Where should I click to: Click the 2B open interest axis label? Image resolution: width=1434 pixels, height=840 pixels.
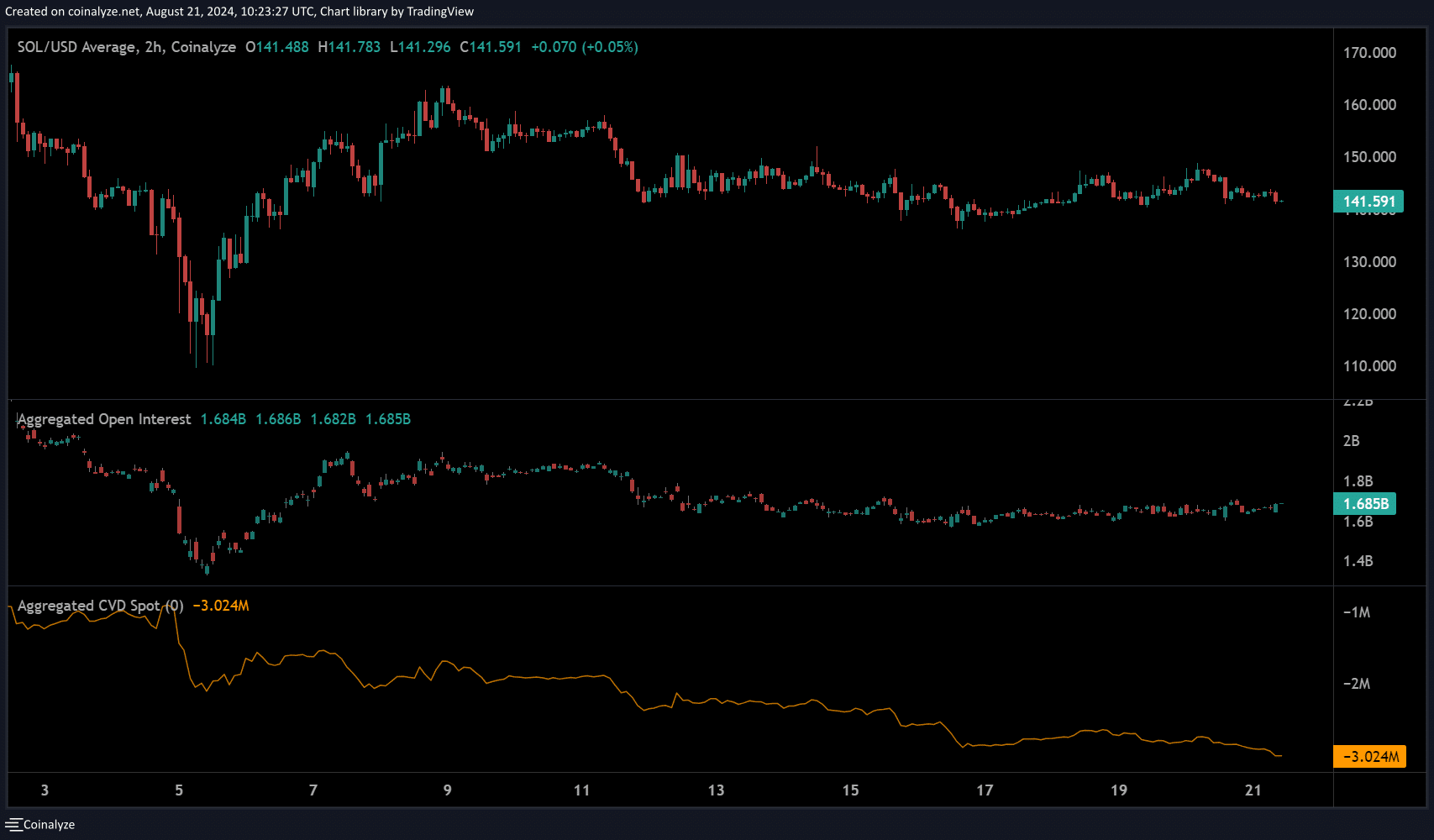tap(1351, 441)
